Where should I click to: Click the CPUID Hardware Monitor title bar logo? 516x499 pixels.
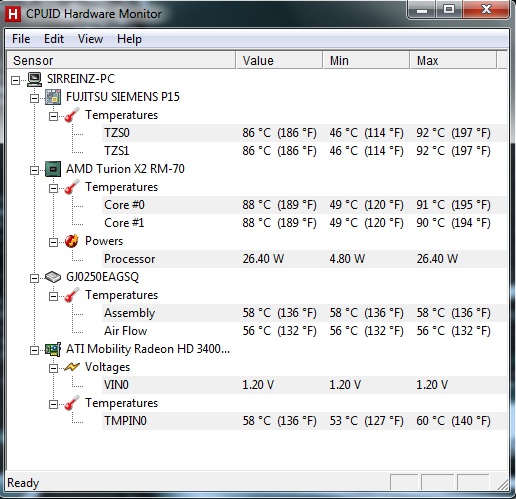[13, 14]
